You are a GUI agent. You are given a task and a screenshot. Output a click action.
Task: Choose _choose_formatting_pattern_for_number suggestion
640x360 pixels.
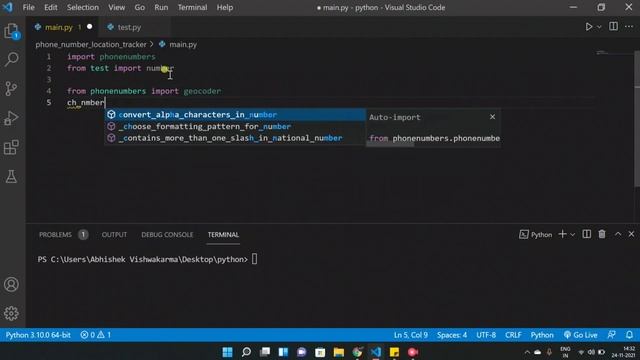tap(235, 127)
